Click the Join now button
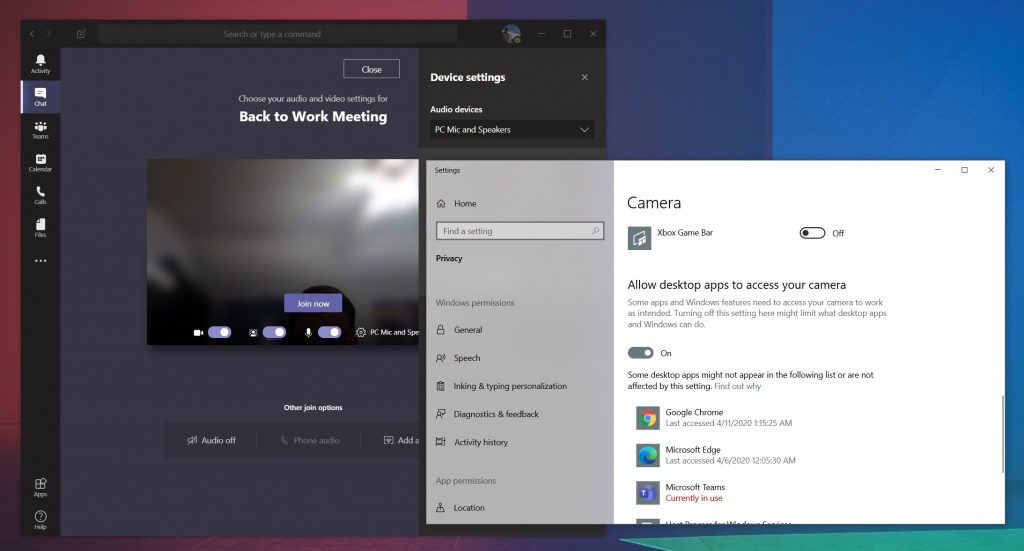1024x551 pixels. click(x=313, y=303)
